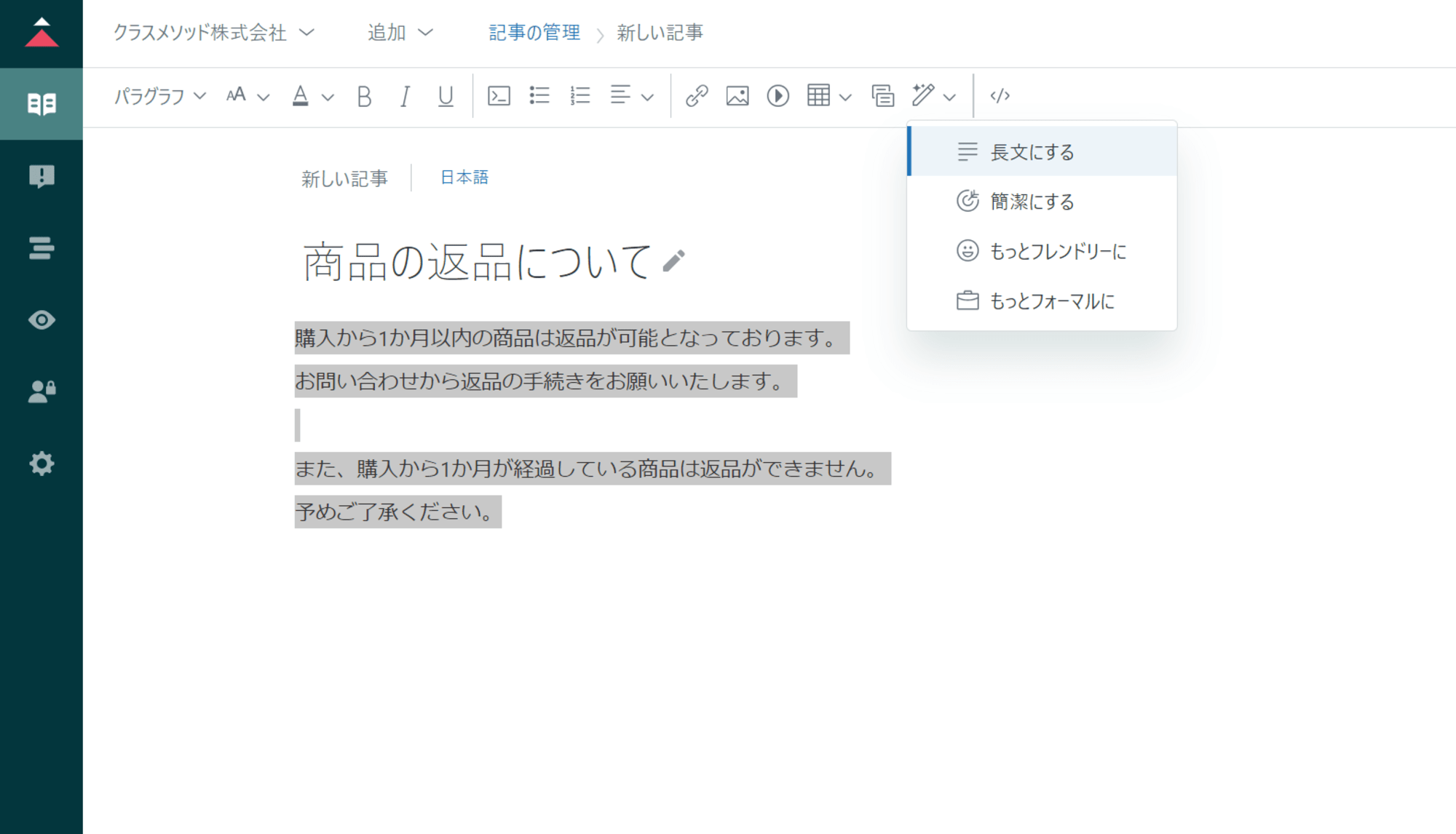Click the title 商品の返品について
The height and width of the screenshot is (834, 1456).
point(477,261)
